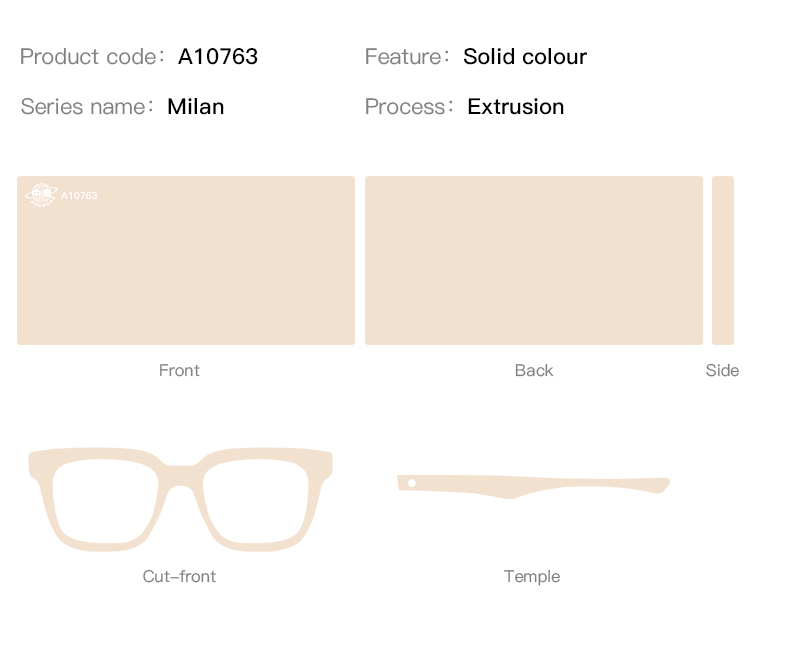Click the Solid colour feature text
The image size is (790, 645).
[x=525, y=56]
